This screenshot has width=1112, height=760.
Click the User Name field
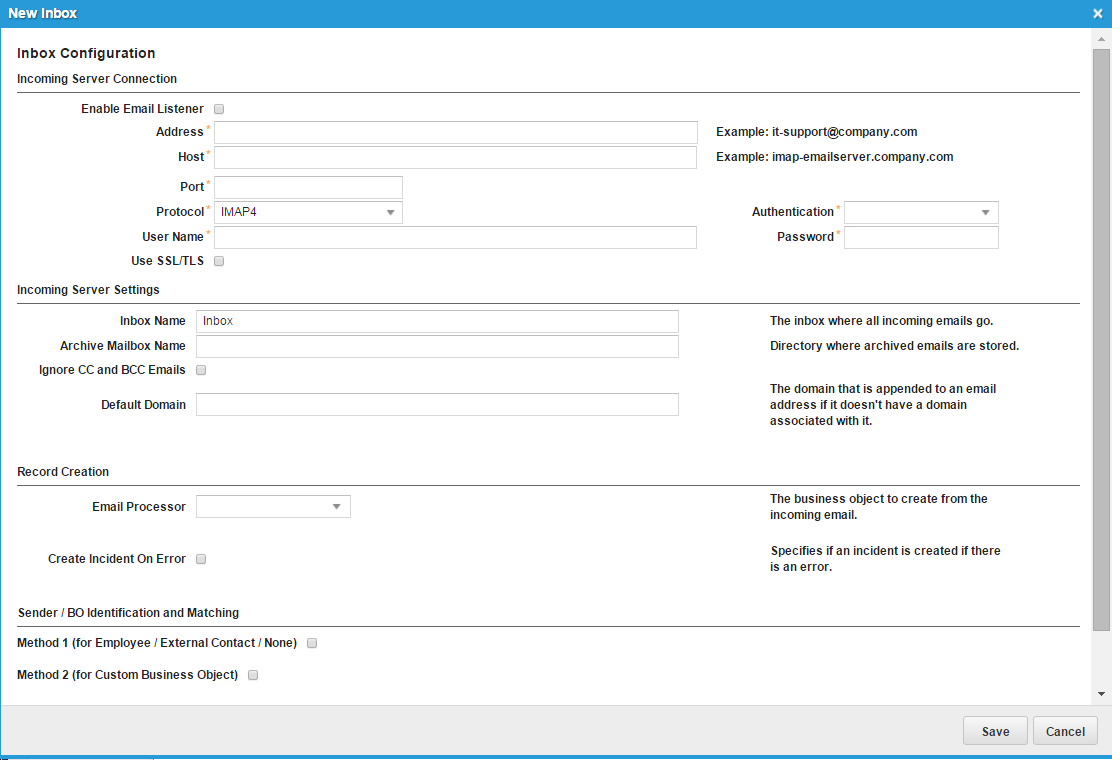pyautogui.click(x=455, y=237)
